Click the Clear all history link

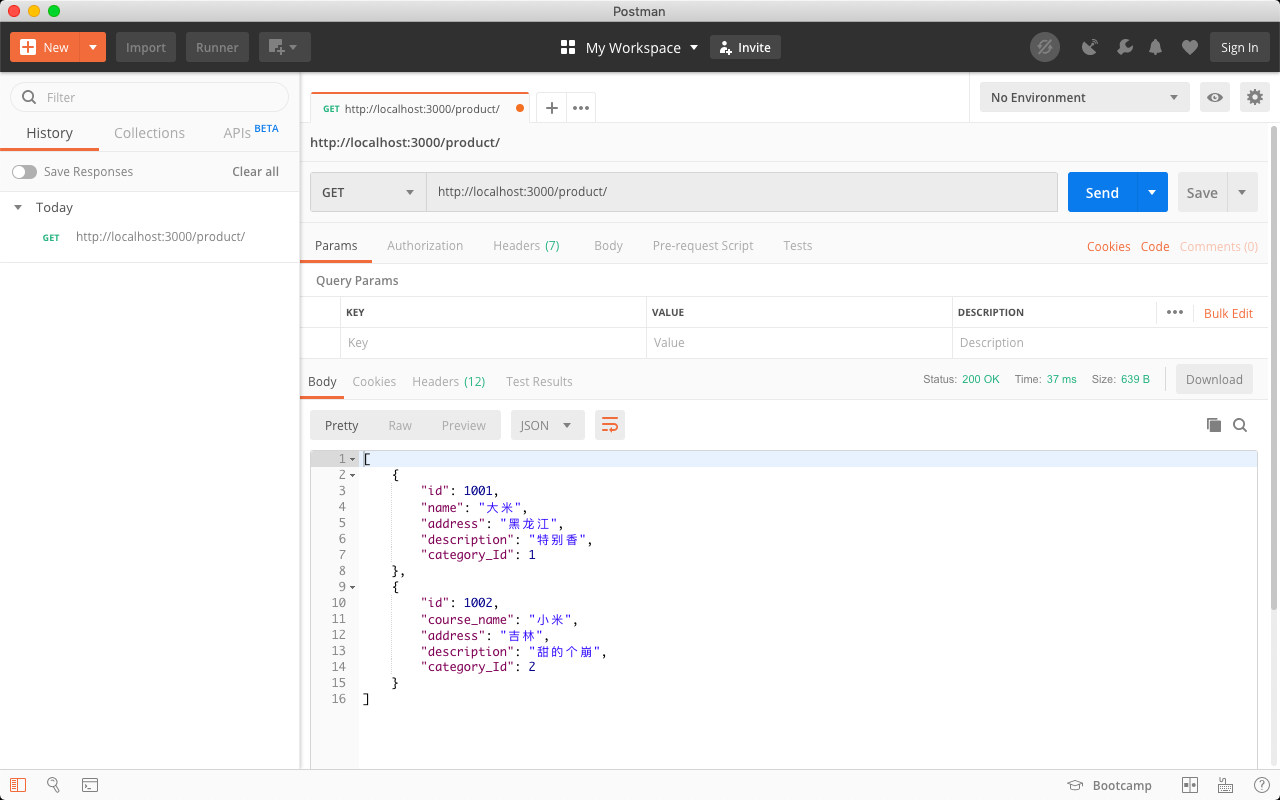(x=255, y=172)
